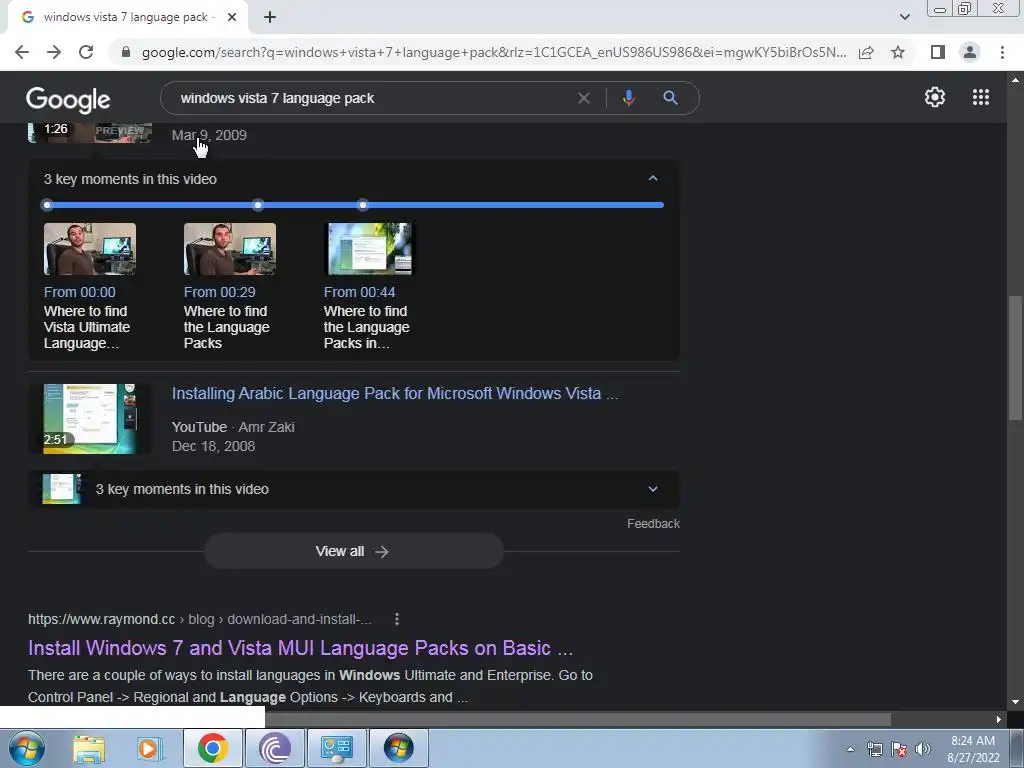Clear the search query text

584,98
